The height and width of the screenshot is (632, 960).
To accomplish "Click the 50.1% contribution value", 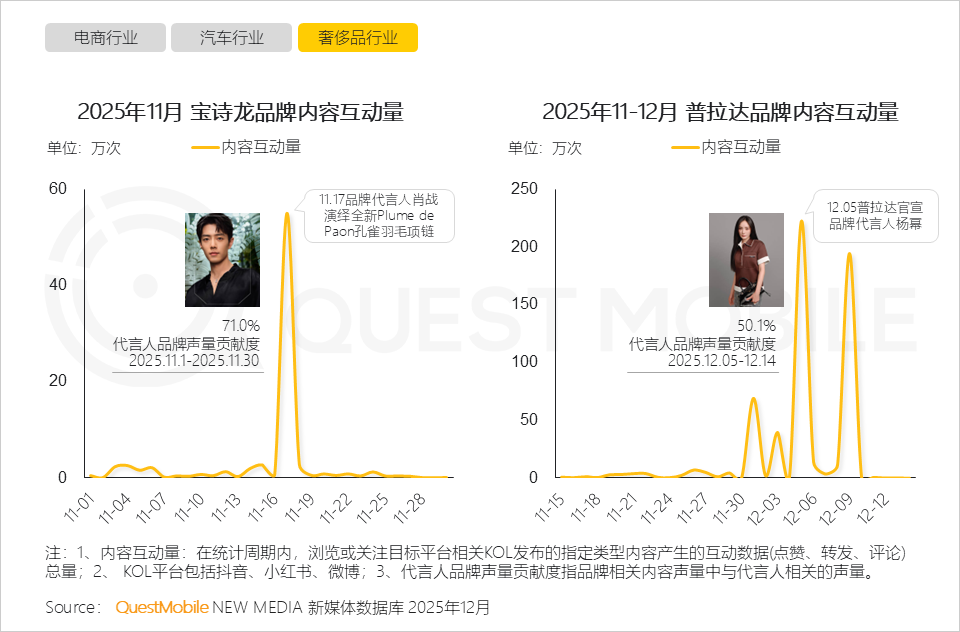I will click(756, 325).
